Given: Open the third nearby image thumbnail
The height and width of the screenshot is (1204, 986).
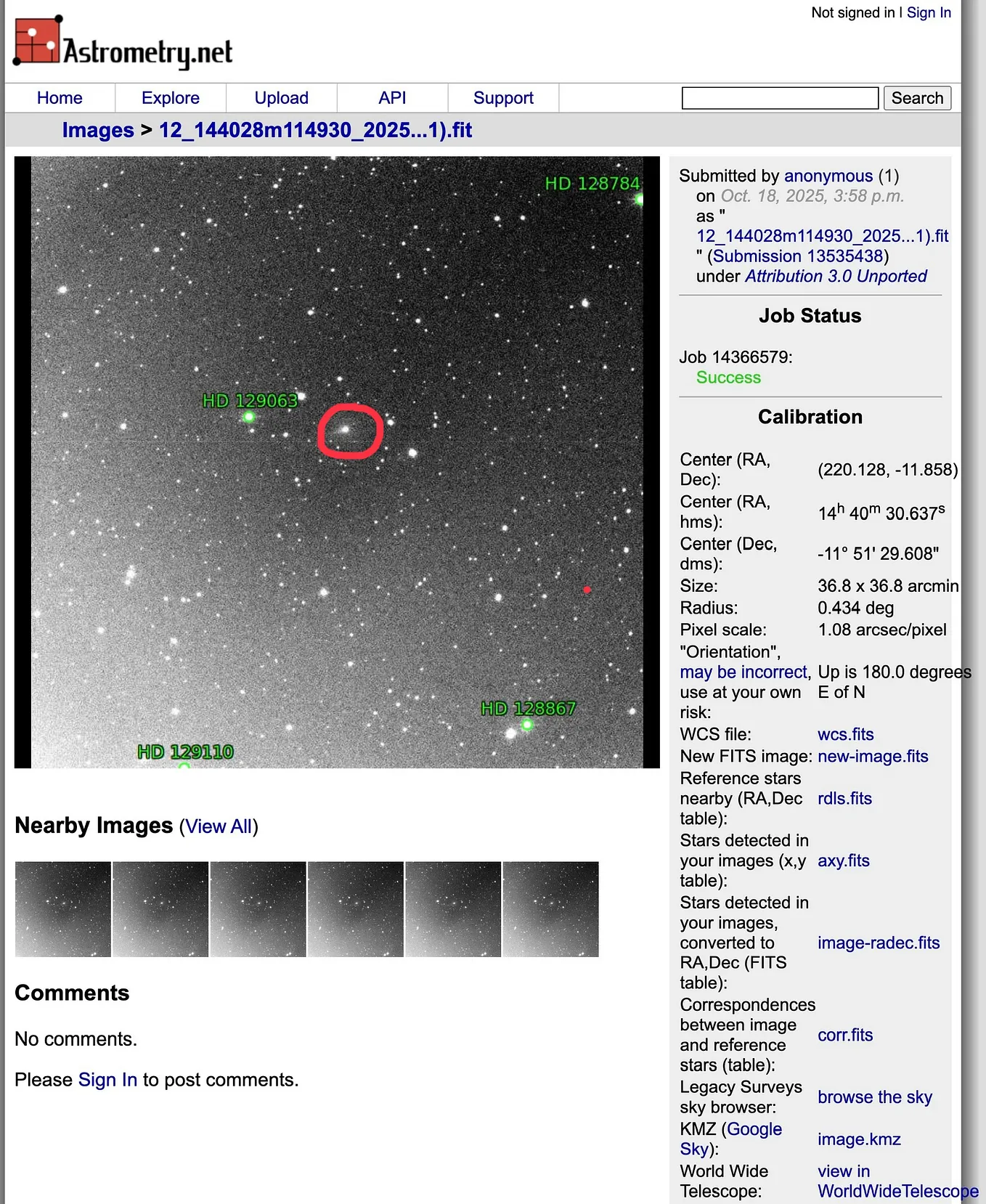Looking at the screenshot, I should tap(258, 909).
